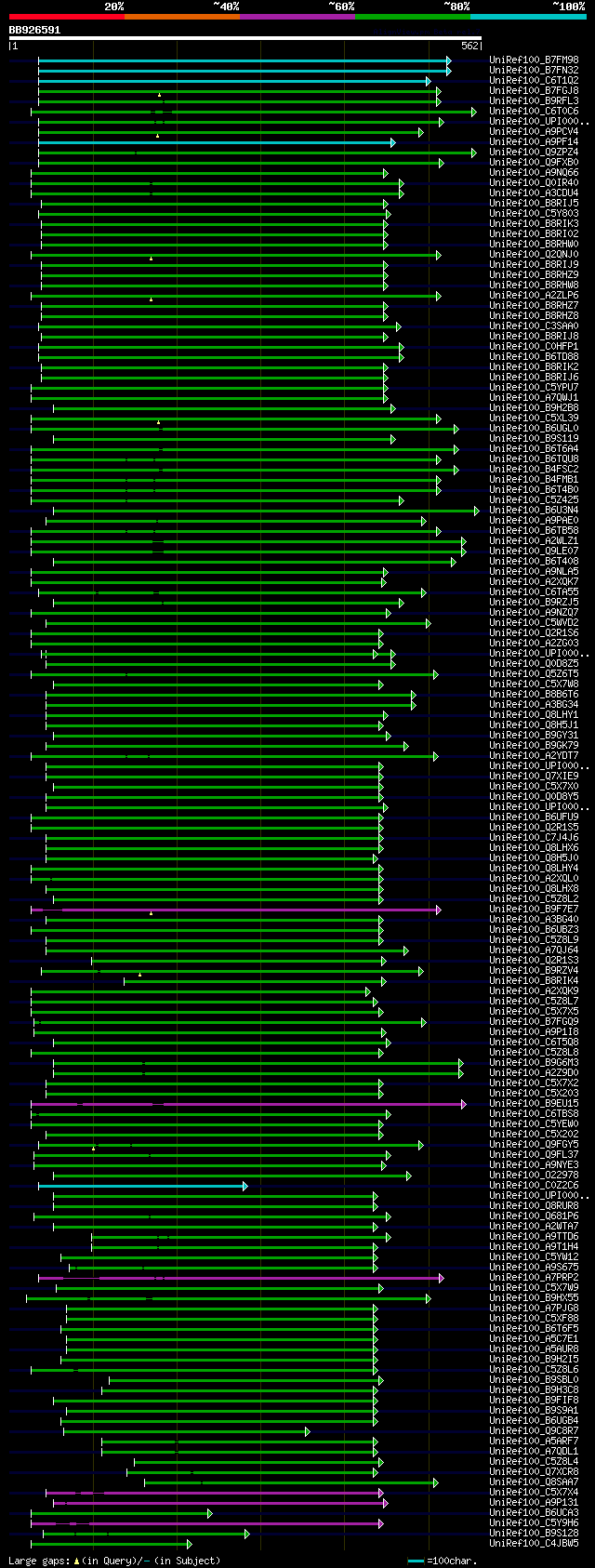The height and width of the screenshot is (1568, 595).
Task: Select UniRef100_Q8S8A7 label
Action: [x=534, y=1482]
